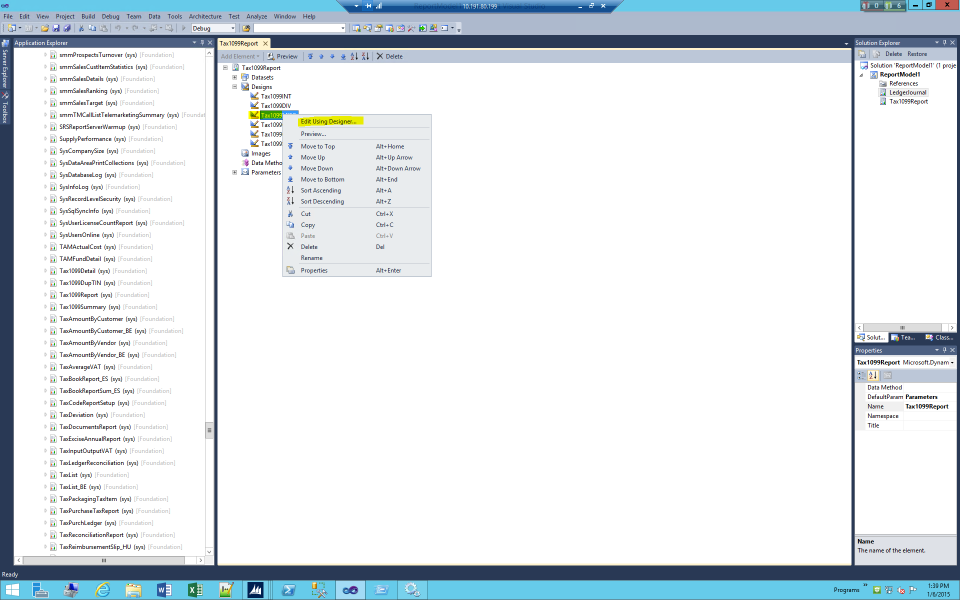Click the Start Debugging arrow icon
Viewport: 960px width, 600px height.
tap(183, 28)
